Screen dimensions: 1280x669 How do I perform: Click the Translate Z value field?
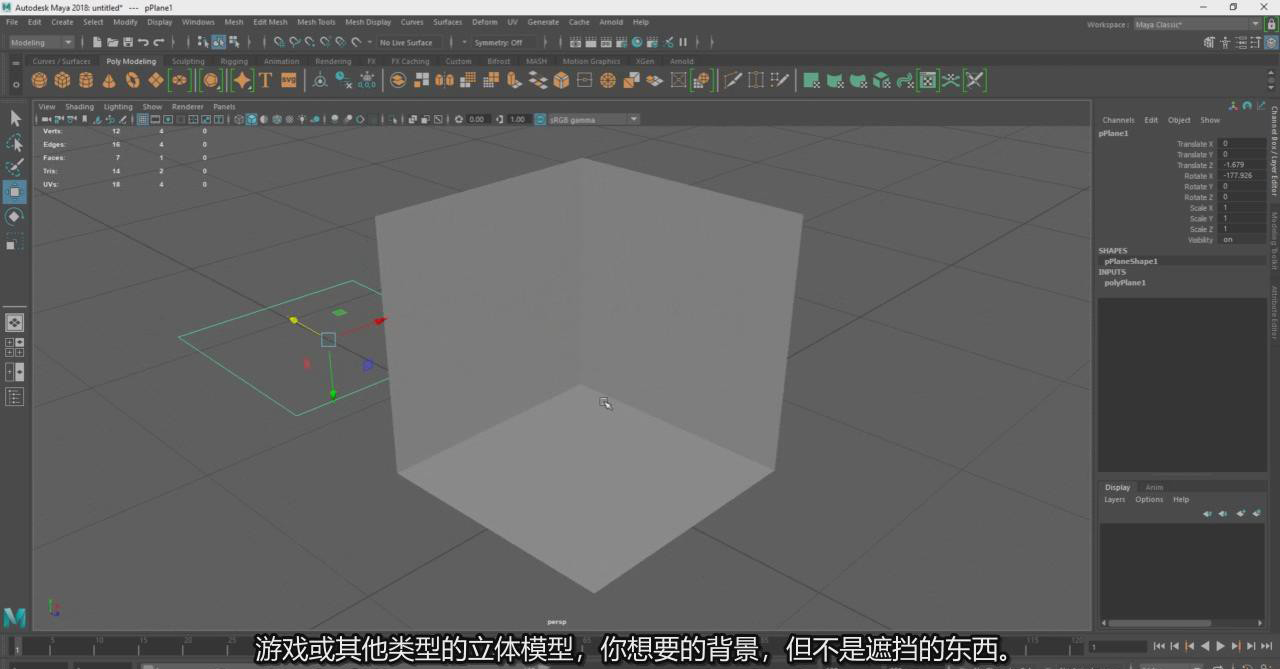1242,165
